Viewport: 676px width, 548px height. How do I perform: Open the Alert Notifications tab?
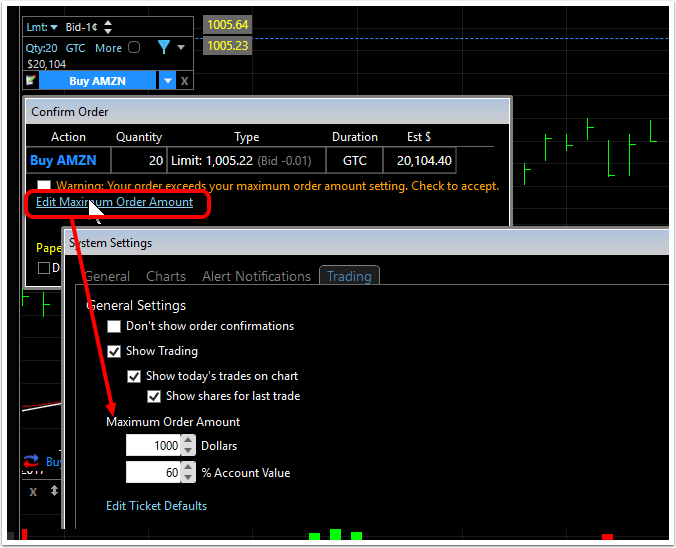coord(257,276)
